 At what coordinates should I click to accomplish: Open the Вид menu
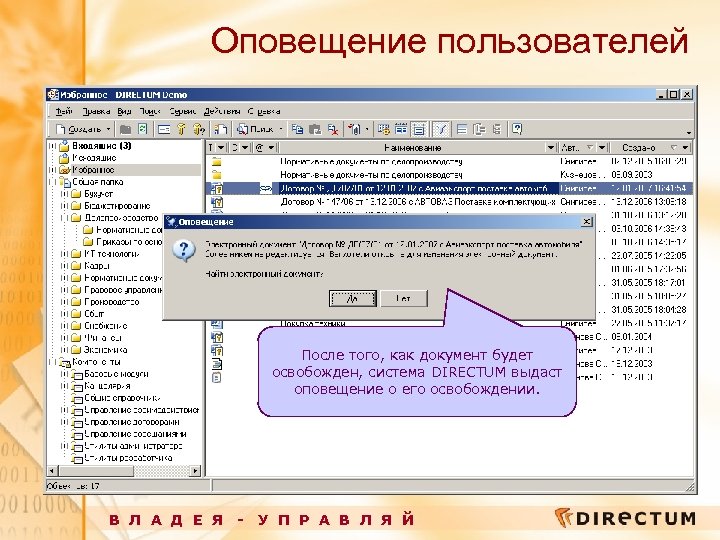tap(124, 111)
